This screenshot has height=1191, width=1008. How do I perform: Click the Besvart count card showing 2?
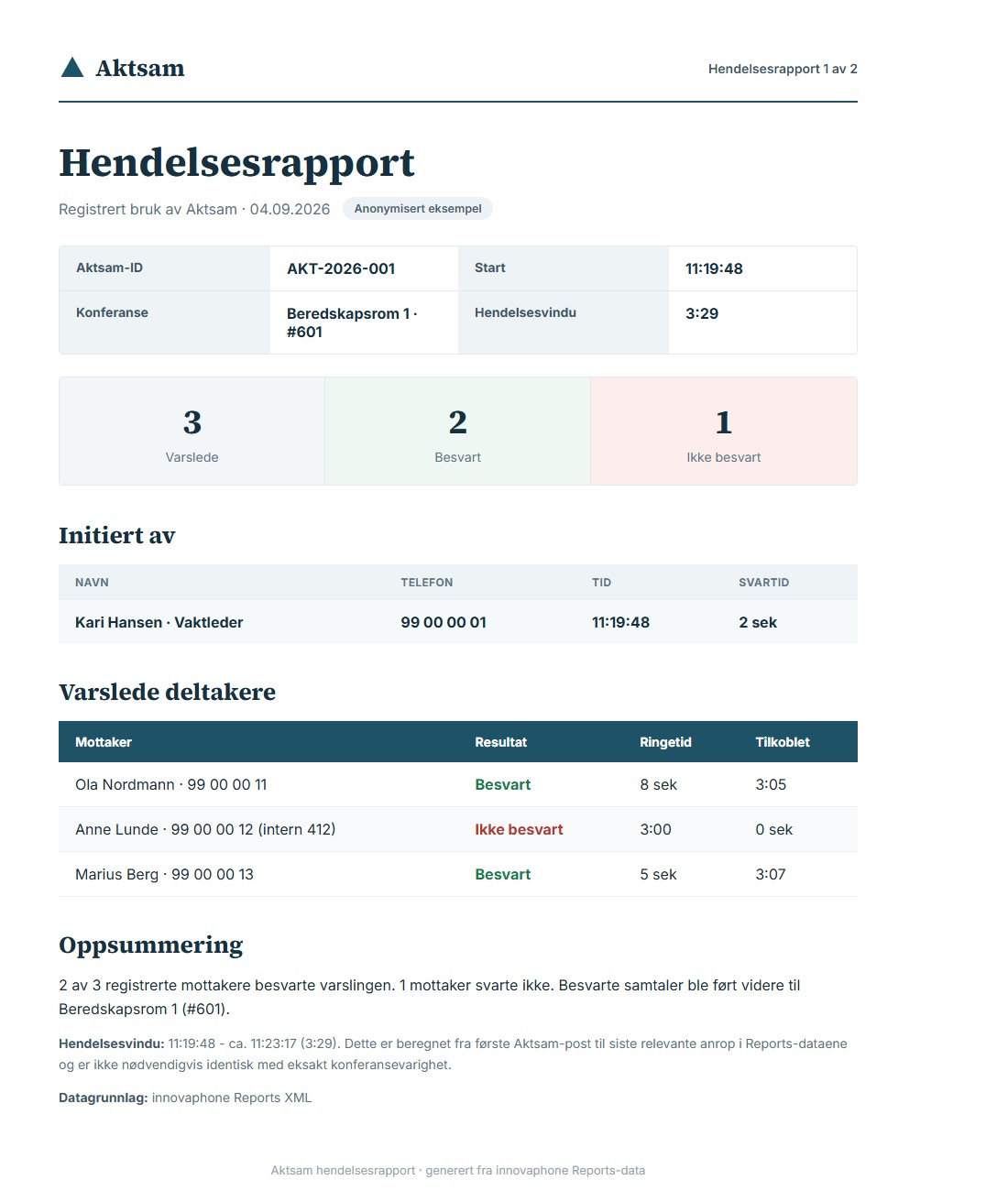(458, 431)
